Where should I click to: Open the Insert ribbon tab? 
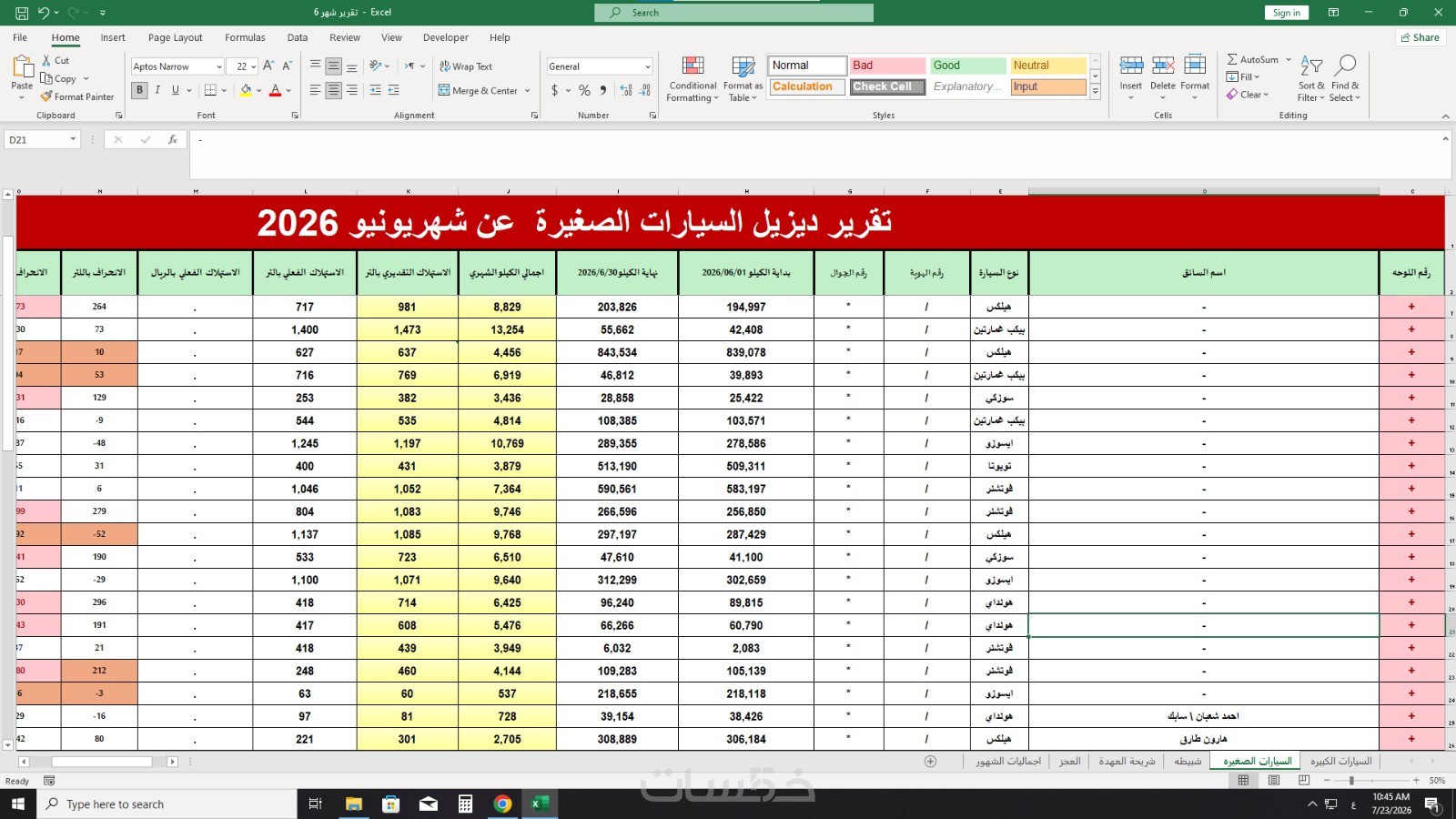tap(113, 37)
